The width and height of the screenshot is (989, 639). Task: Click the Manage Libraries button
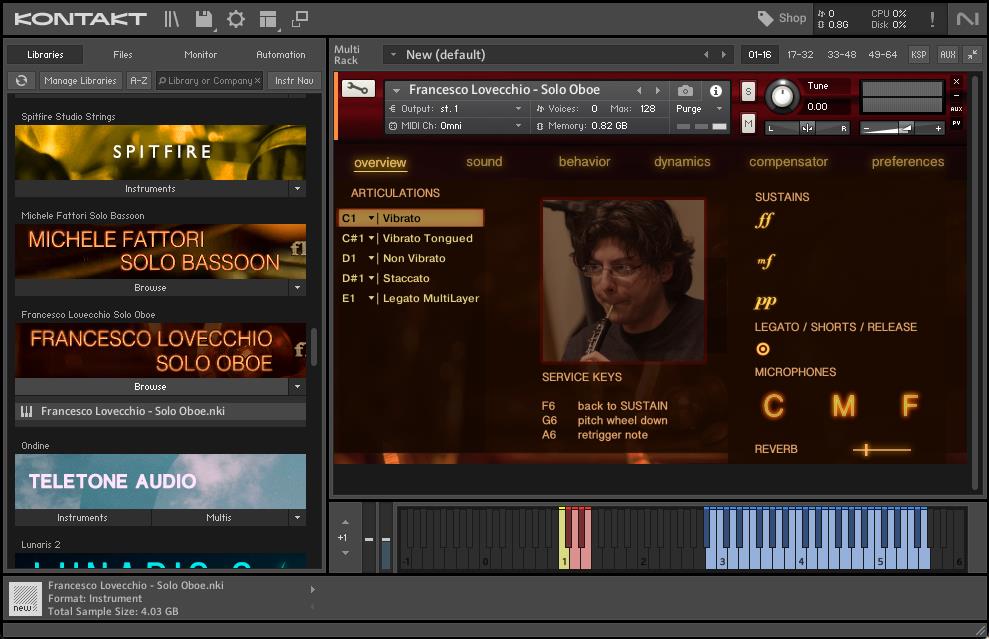80,81
